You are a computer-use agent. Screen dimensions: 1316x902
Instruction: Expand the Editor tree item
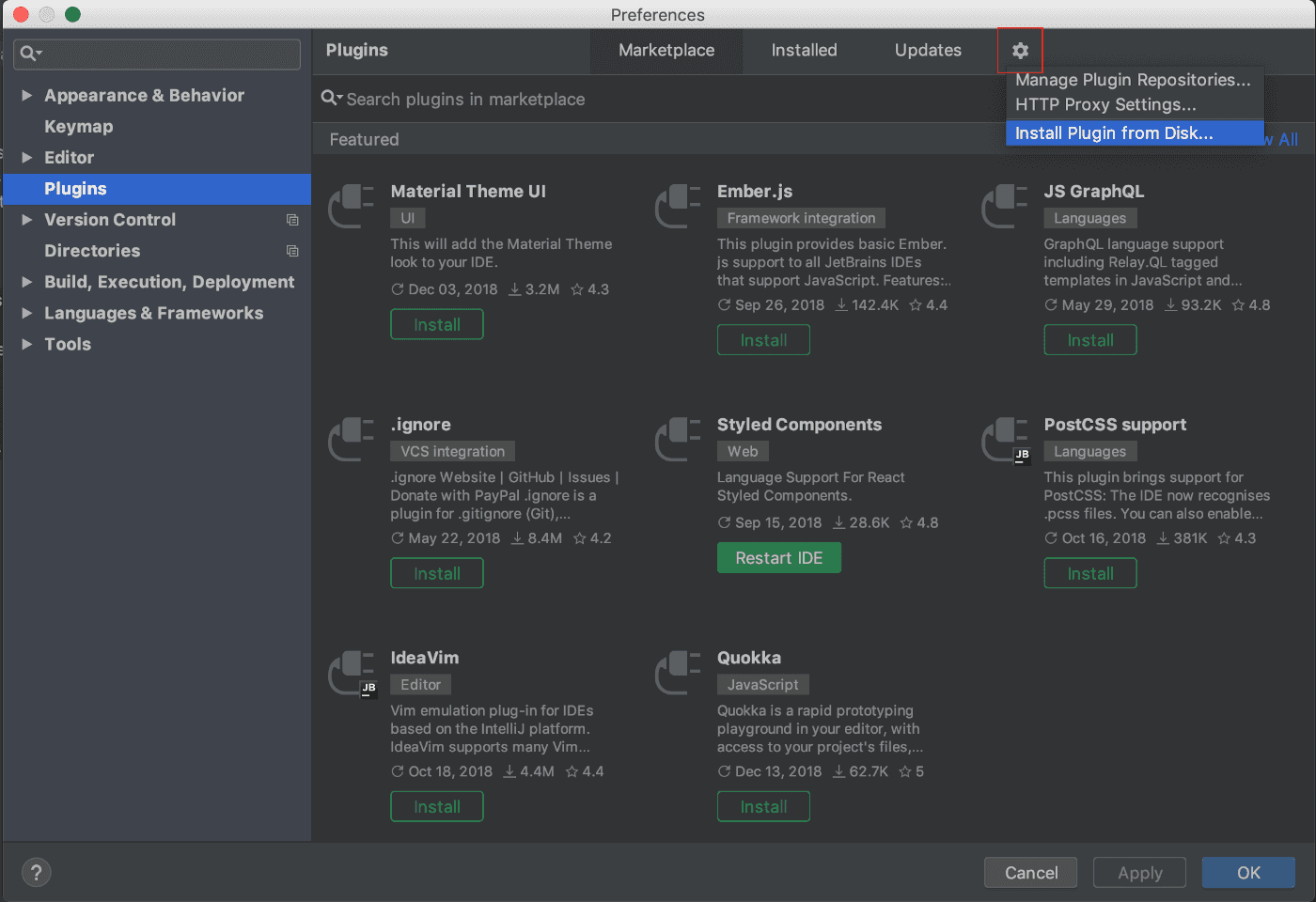(25, 157)
